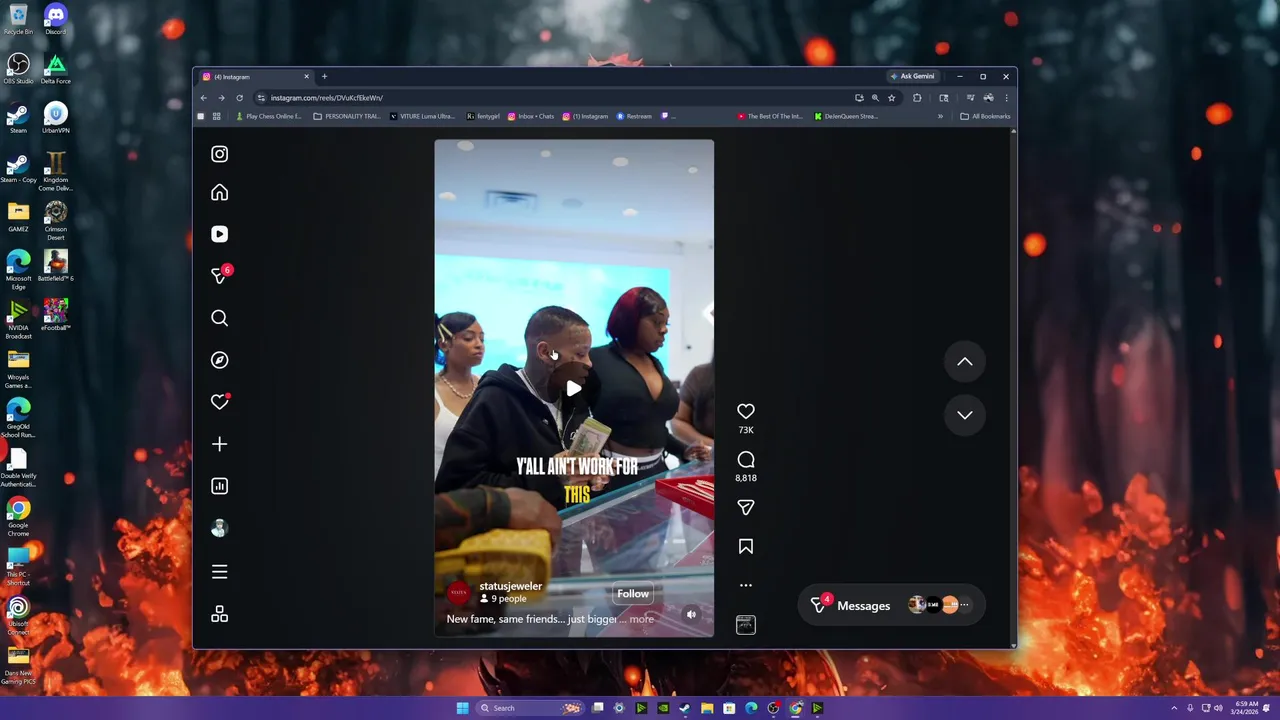This screenshot has width=1280, height=720.
Task: Open Reels from the Instagram sidebar
Action: coord(220,234)
